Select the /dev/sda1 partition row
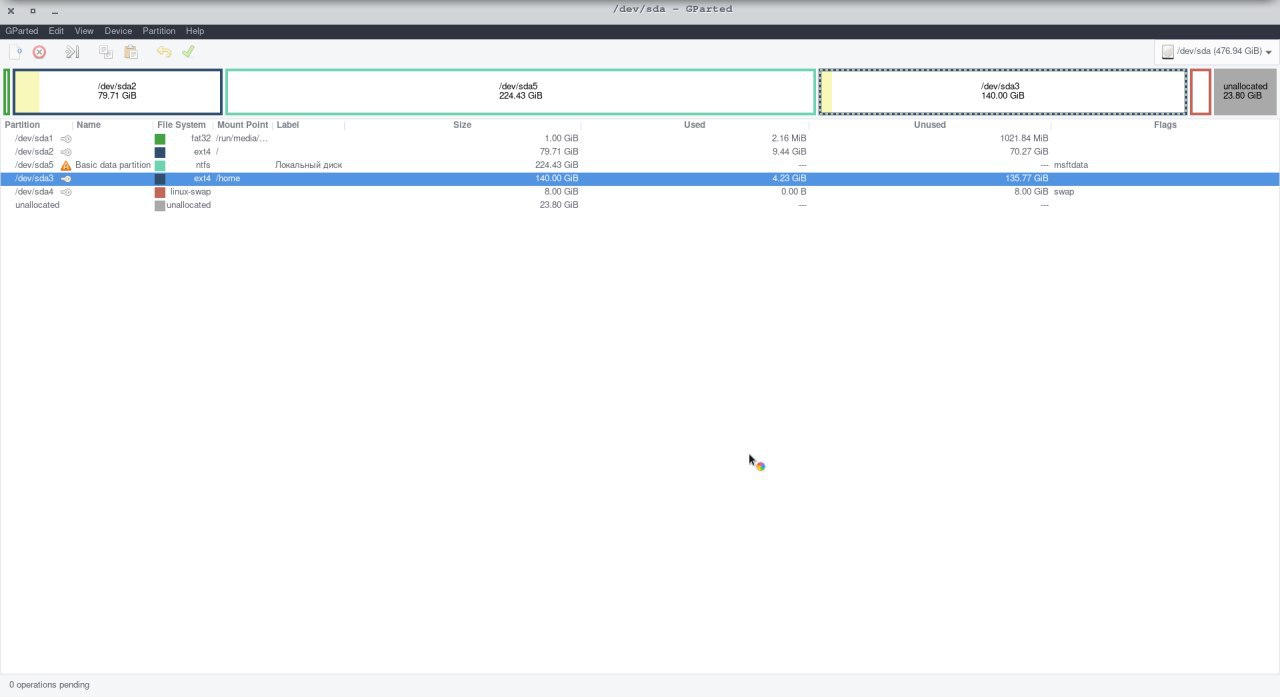Viewport: 1280px width, 697px height. pyautogui.click(x=640, y=138)
